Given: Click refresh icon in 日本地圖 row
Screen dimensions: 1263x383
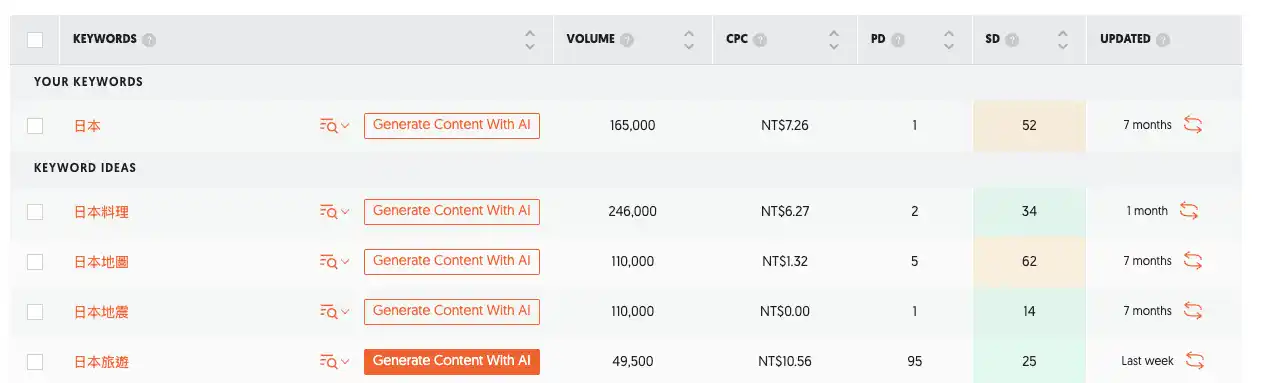Looking at the screenshot, I should point(1192,261).
